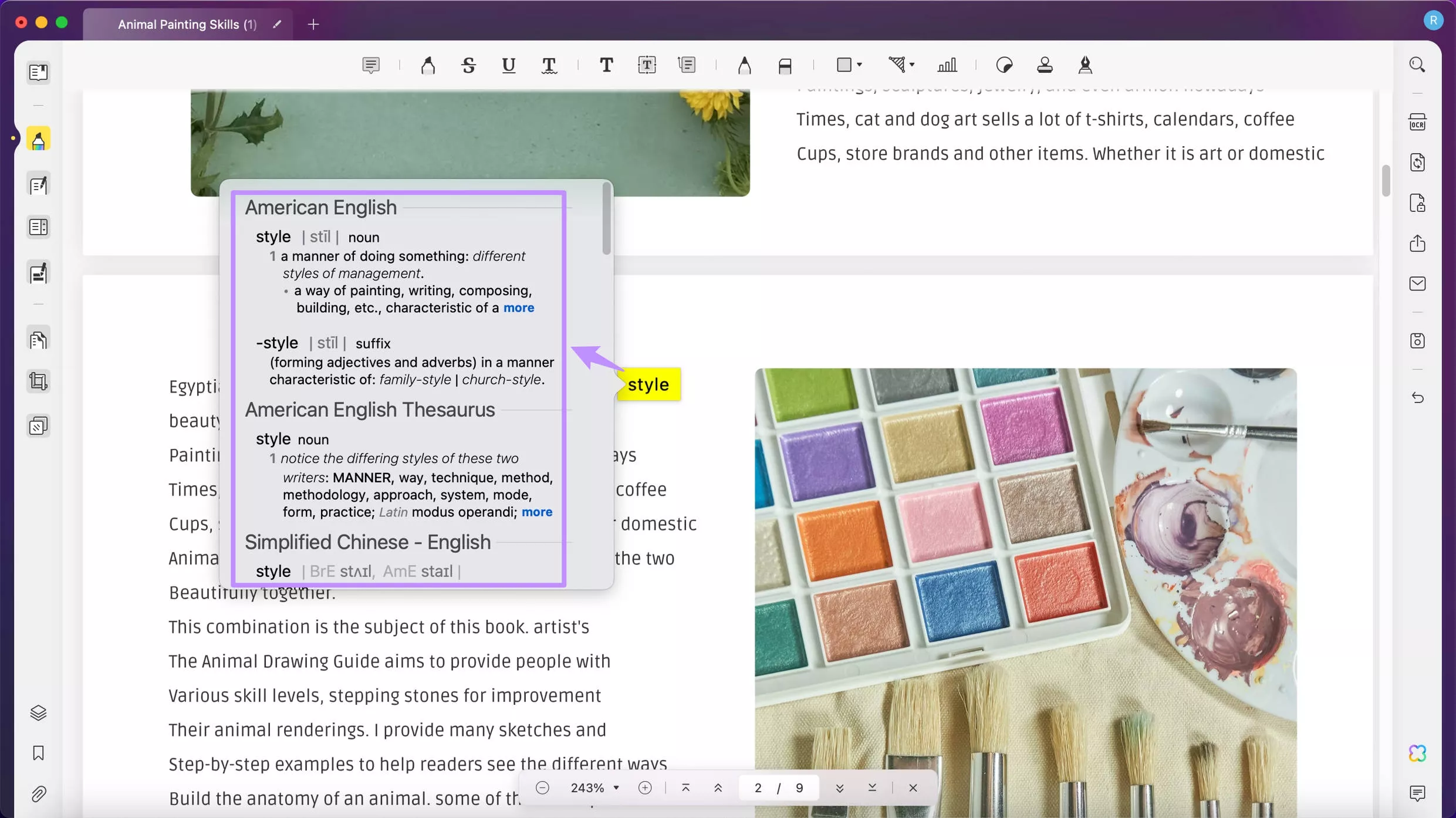Screen dimensions: 1456x818
Task: Open the Reader mode in left sidebar
Action: (x=38, y=72)
